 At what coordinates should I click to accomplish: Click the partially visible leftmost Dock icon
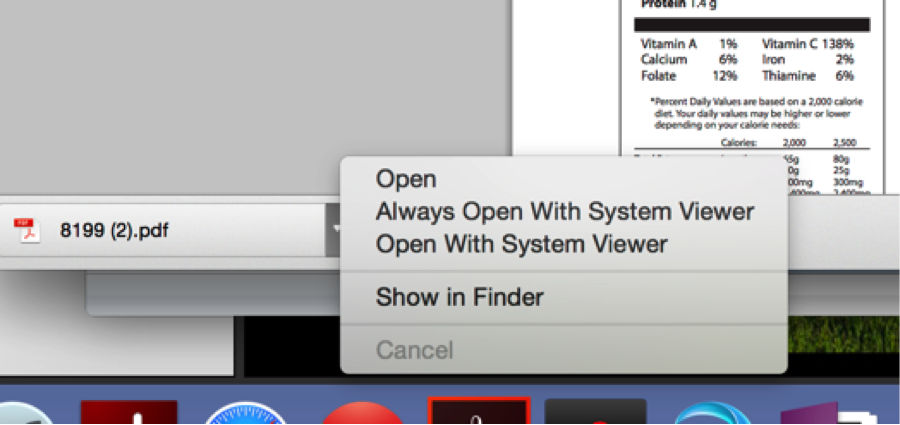point(26,413)
